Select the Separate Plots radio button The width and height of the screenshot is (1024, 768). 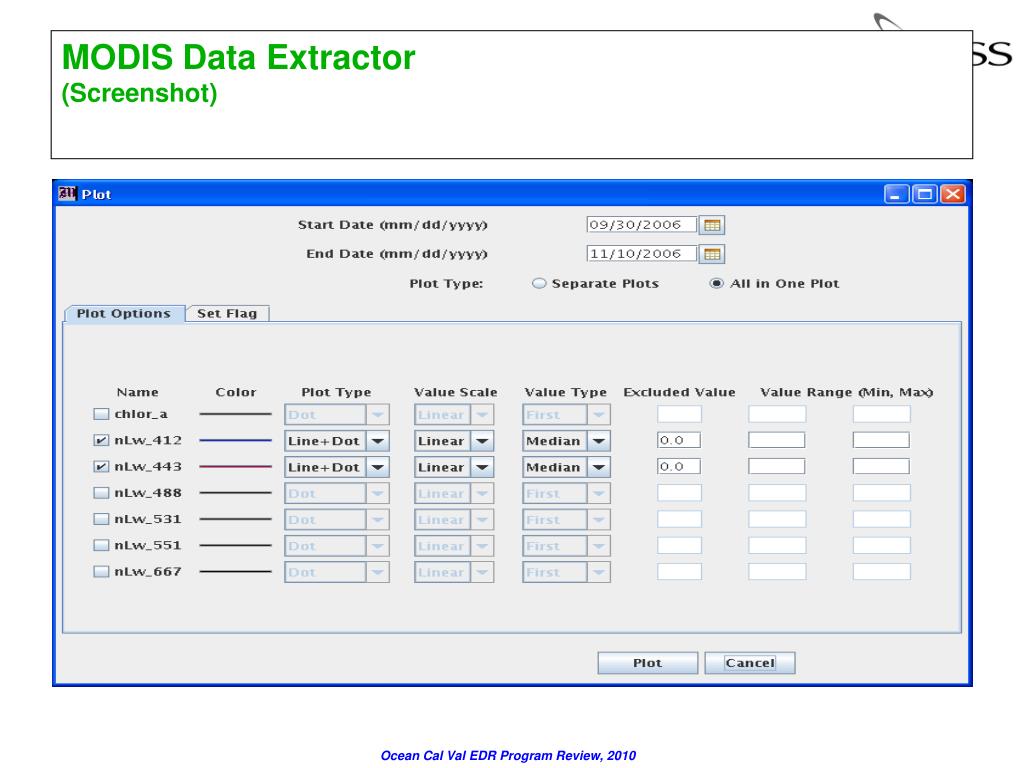[539, 283]
